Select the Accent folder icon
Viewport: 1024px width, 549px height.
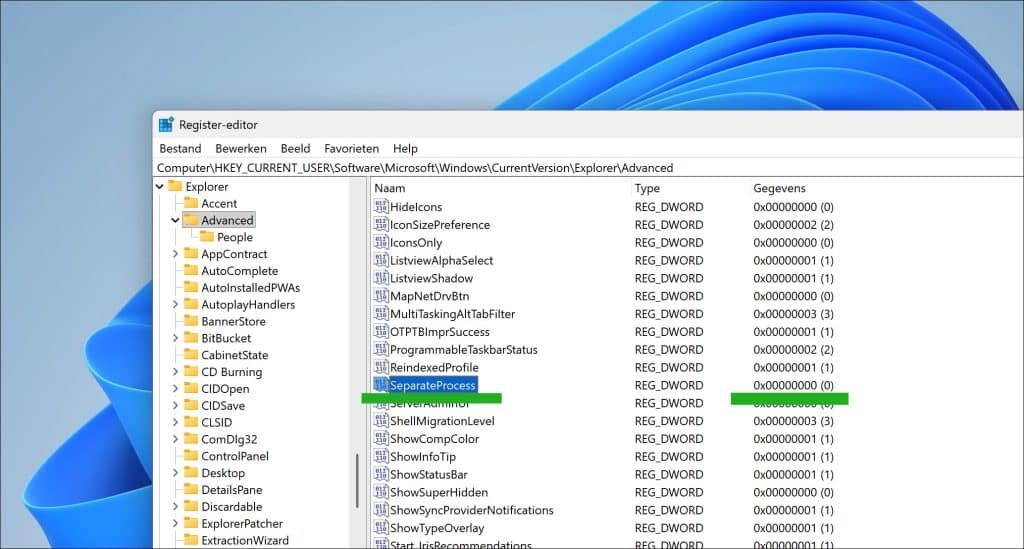pyautogui.click(x=191, y=203)
